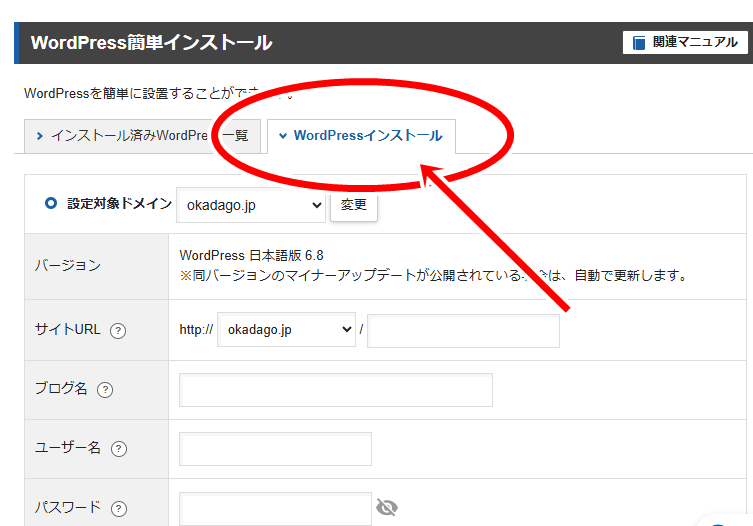Click the WordPress簡単インストール heading
Image resolution: width=753 pixels, height=526 pixels.
pos(152,43)
